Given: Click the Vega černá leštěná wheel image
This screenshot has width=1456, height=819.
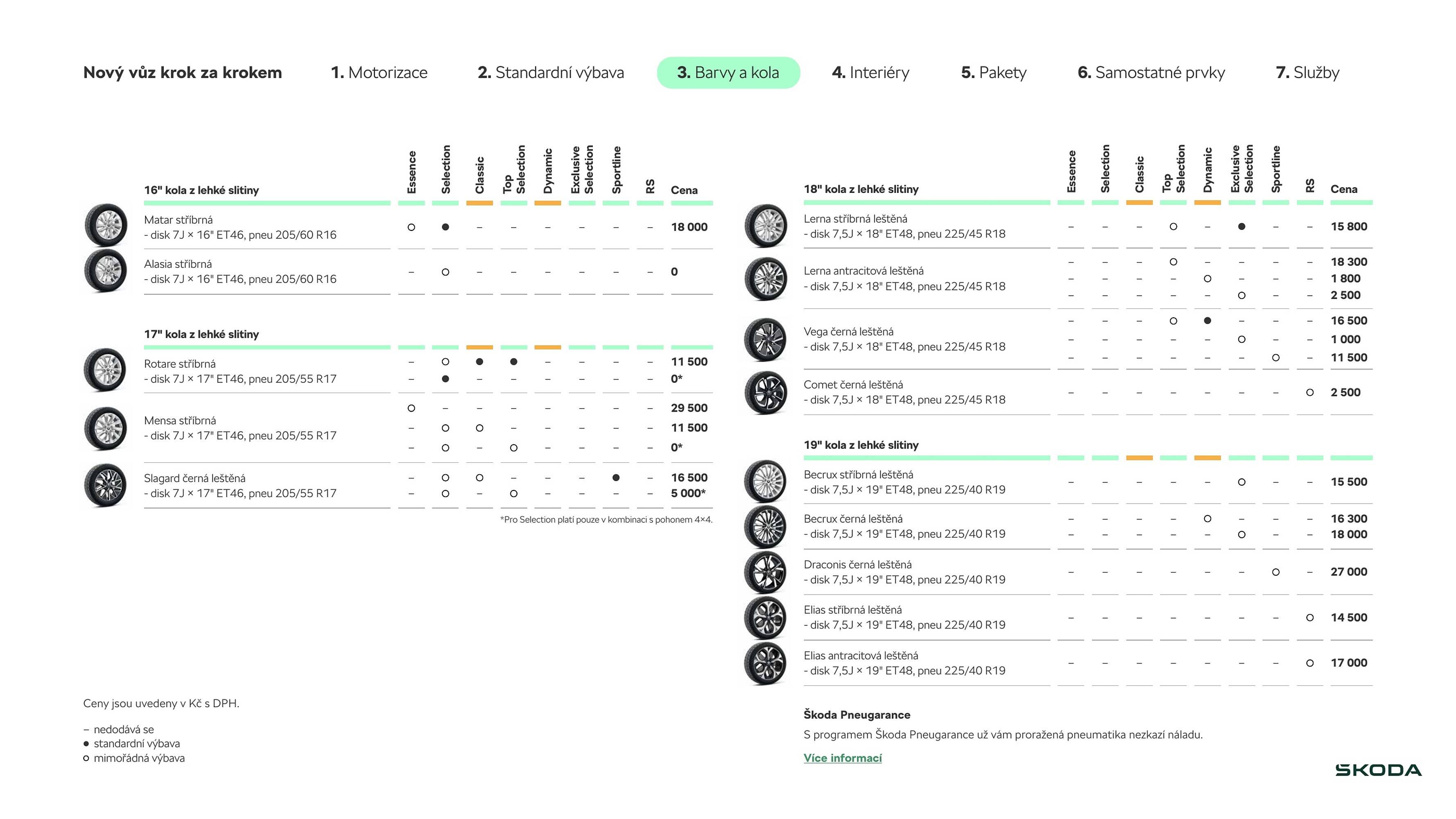Looking at the screenshot, I should [765, 339].
